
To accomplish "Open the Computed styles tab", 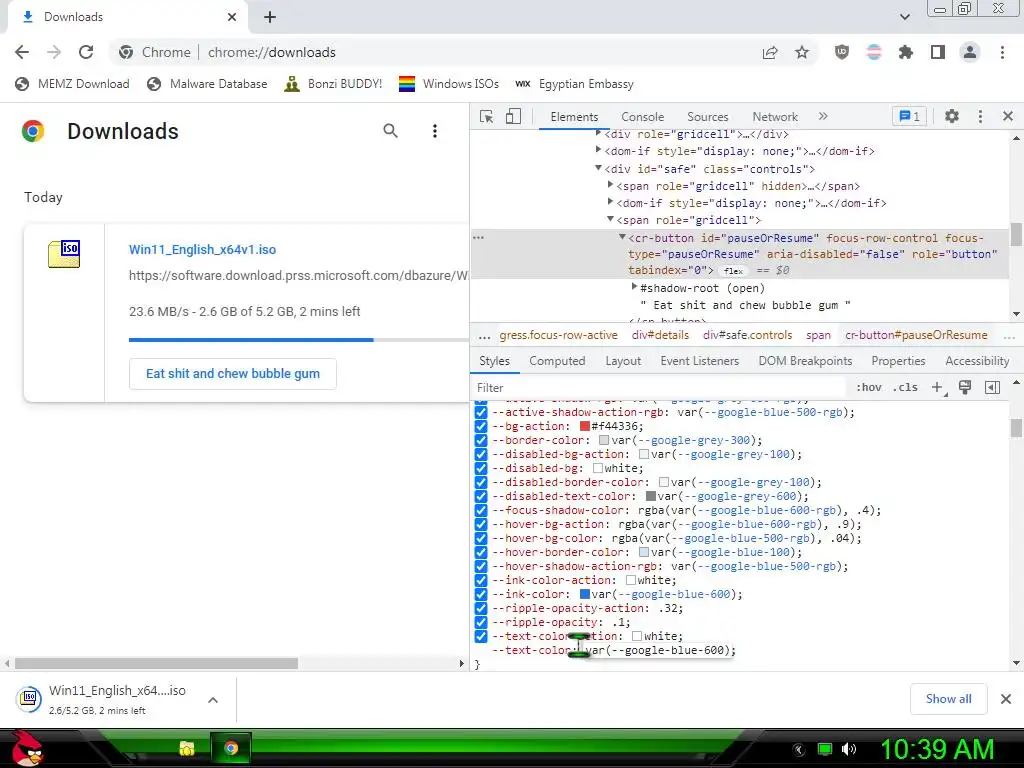I will 557,361.
